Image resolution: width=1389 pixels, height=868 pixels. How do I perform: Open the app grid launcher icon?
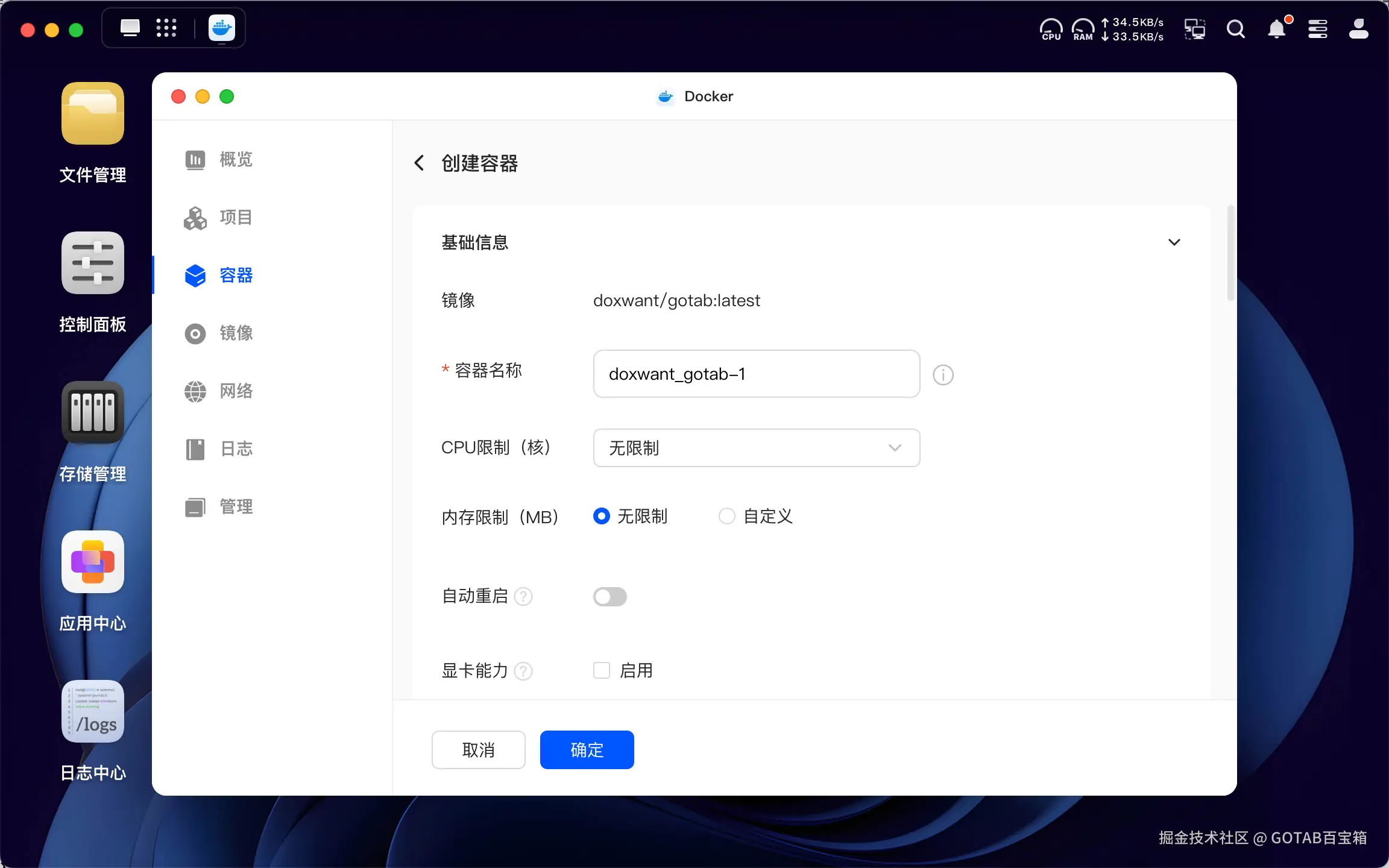point(166,28)
